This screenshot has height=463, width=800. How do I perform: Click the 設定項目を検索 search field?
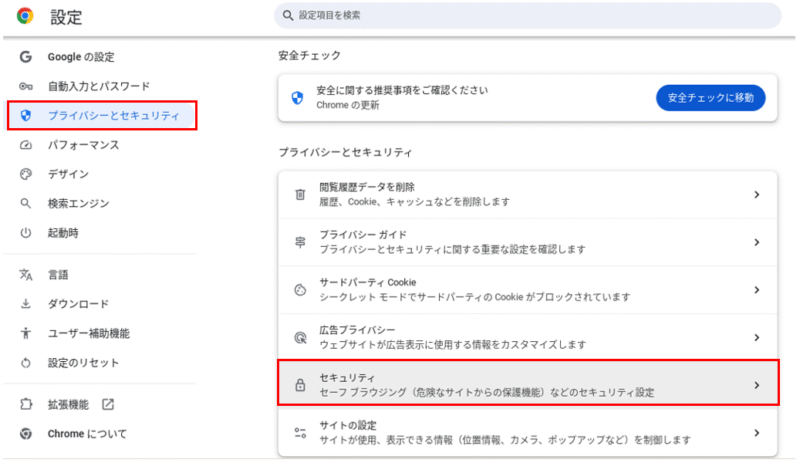click(528, 15)
